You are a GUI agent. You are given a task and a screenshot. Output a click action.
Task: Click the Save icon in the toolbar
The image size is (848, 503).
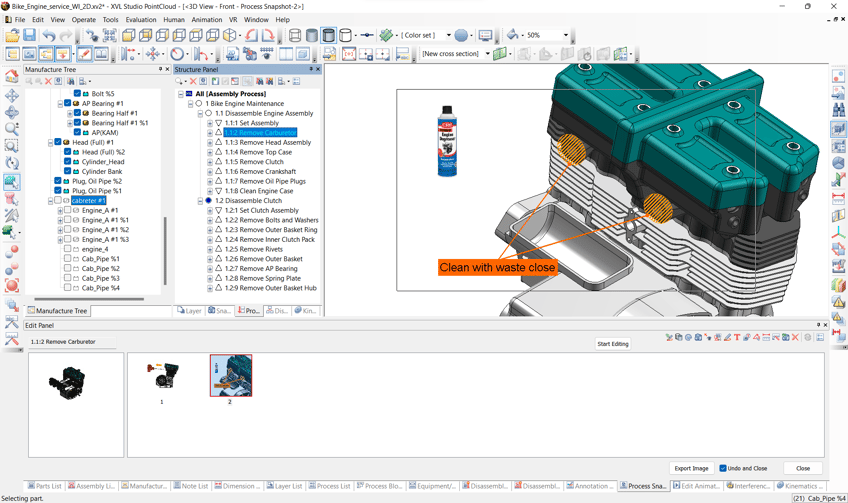click(x=29, y=36)
